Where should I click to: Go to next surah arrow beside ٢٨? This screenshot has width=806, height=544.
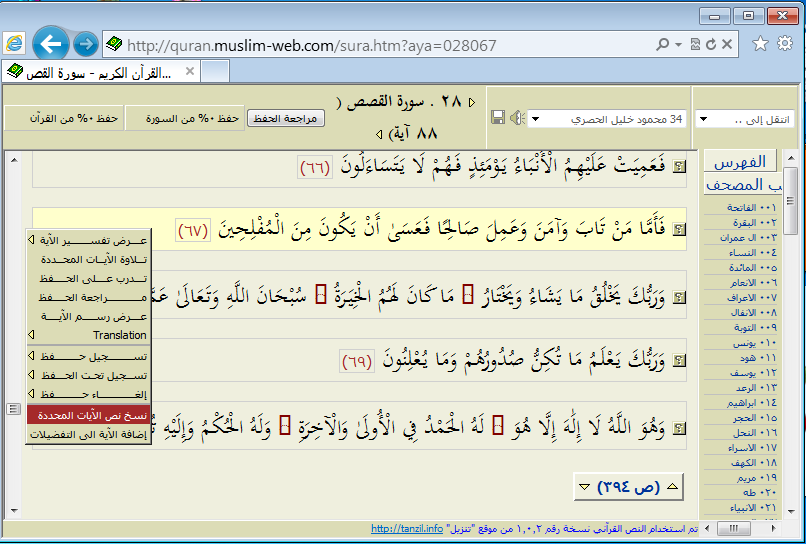click(472, 102)
